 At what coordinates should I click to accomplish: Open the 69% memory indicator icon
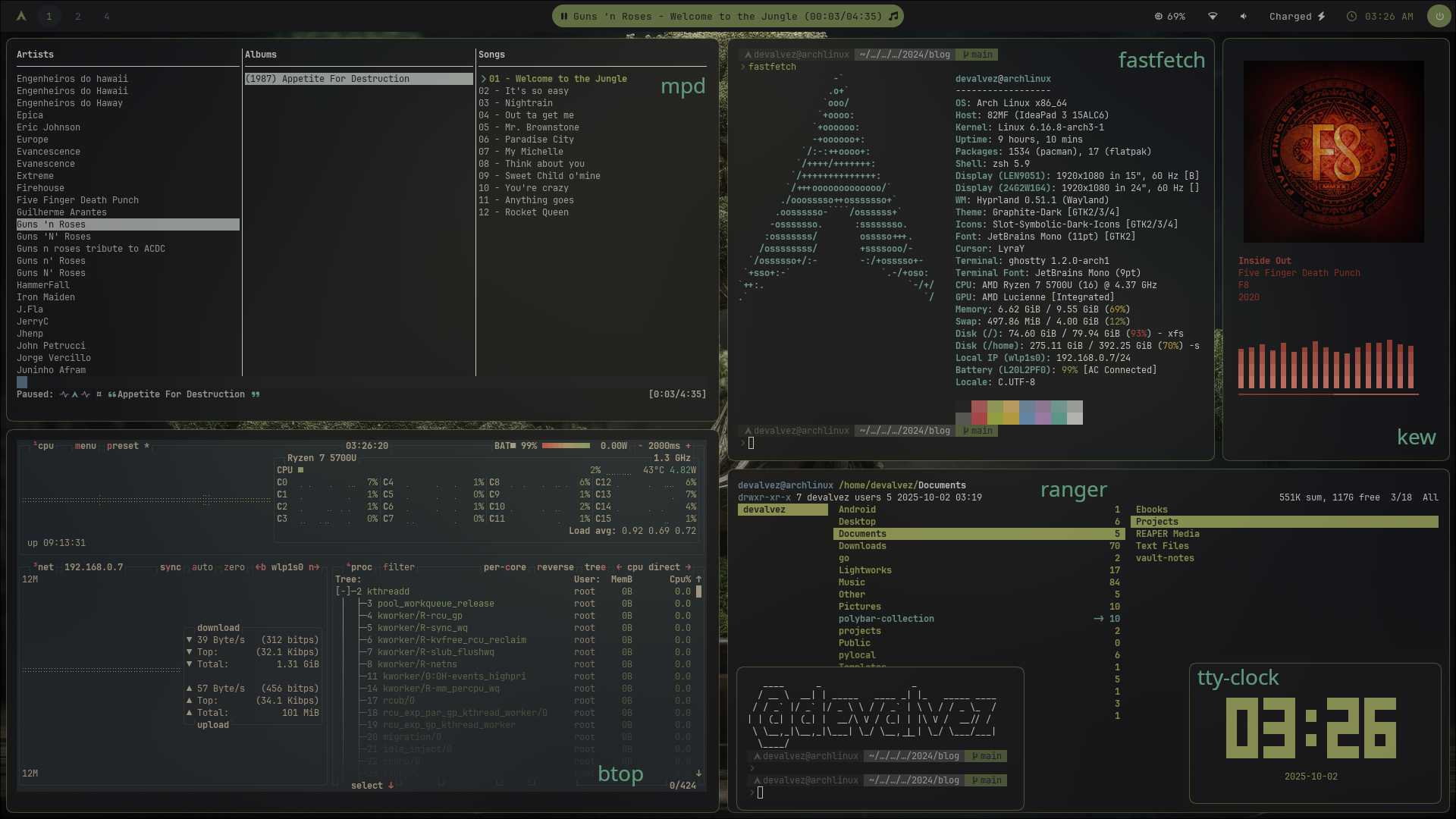tap(1158, 17)
